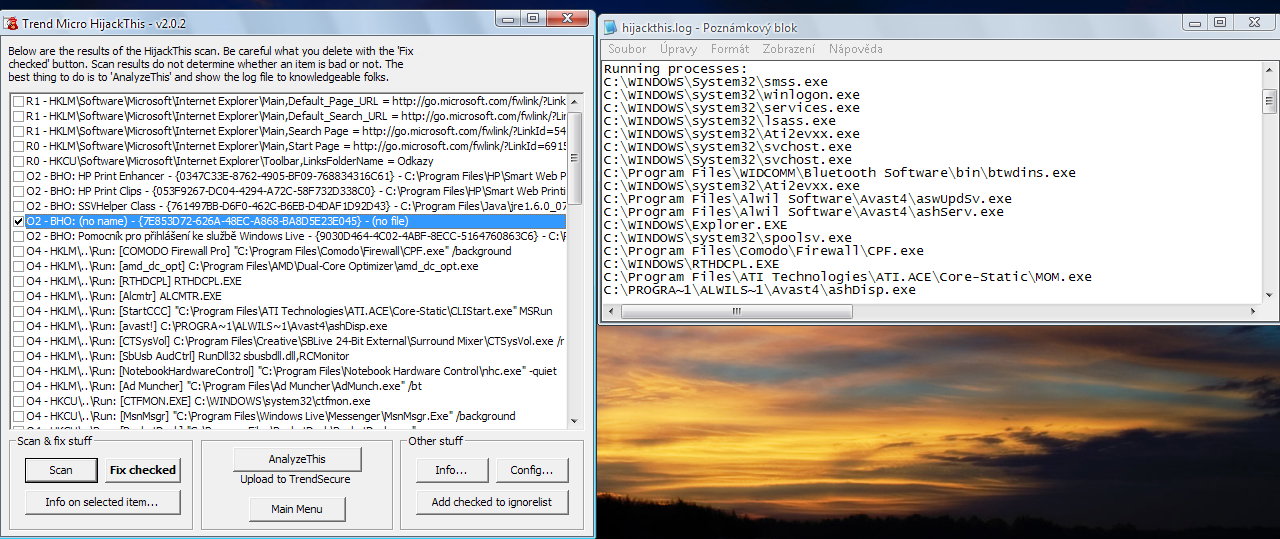Click the Scan button
Image resolution: width=1280 pixels, height=539 pixels.
point(61,469)
